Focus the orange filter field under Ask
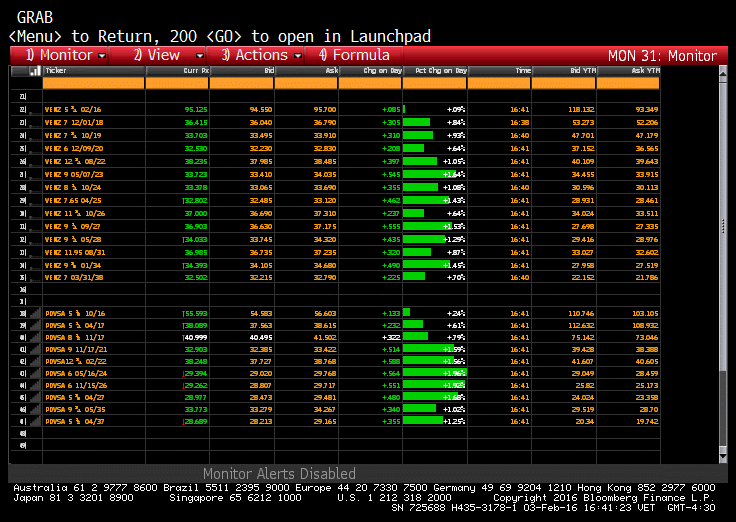Screen dimensions: 736x522 click(306, 83)
